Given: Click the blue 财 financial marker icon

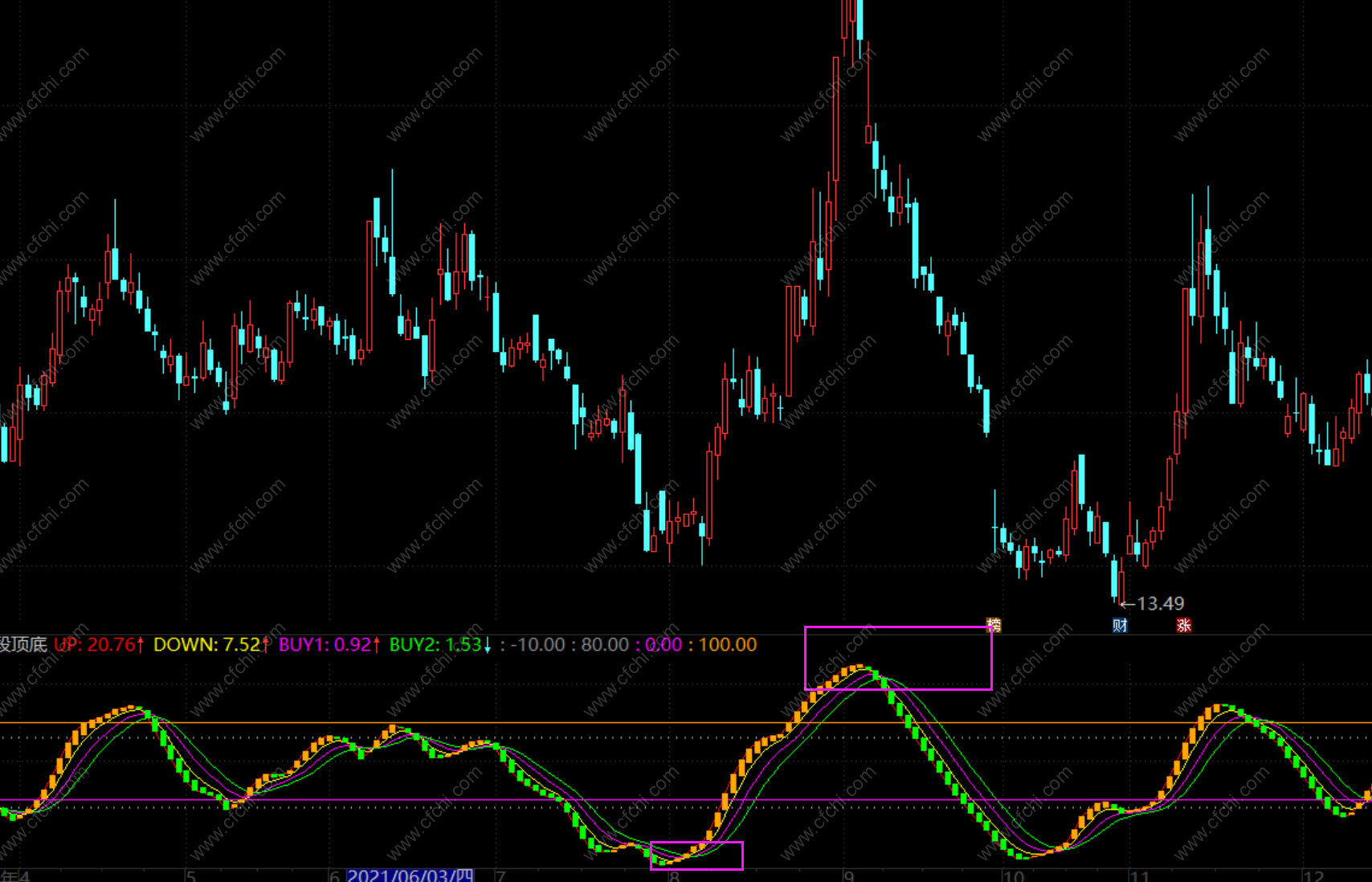Looking at the screenshot, I should coord(1120,625).
